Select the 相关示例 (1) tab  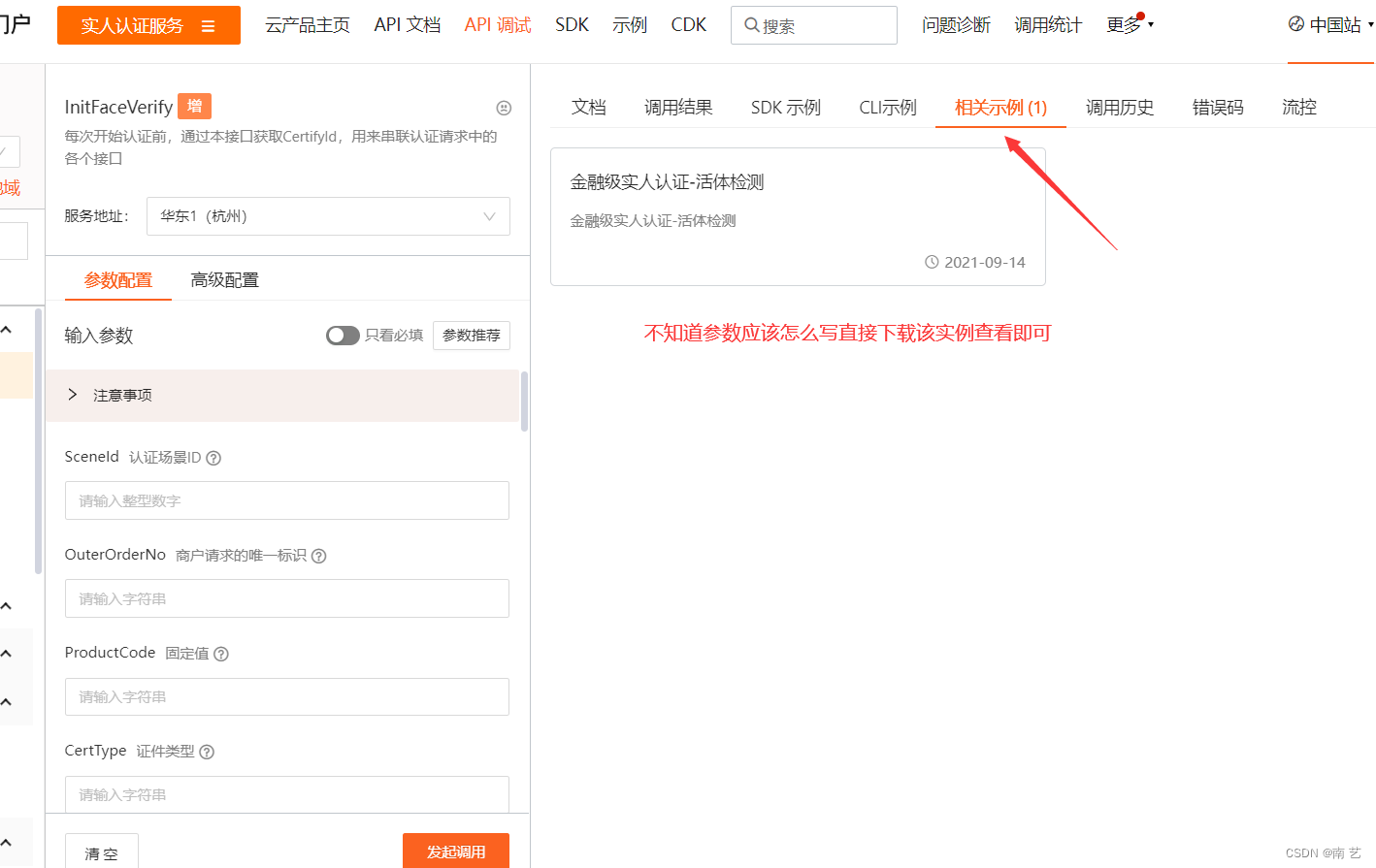1000,108
